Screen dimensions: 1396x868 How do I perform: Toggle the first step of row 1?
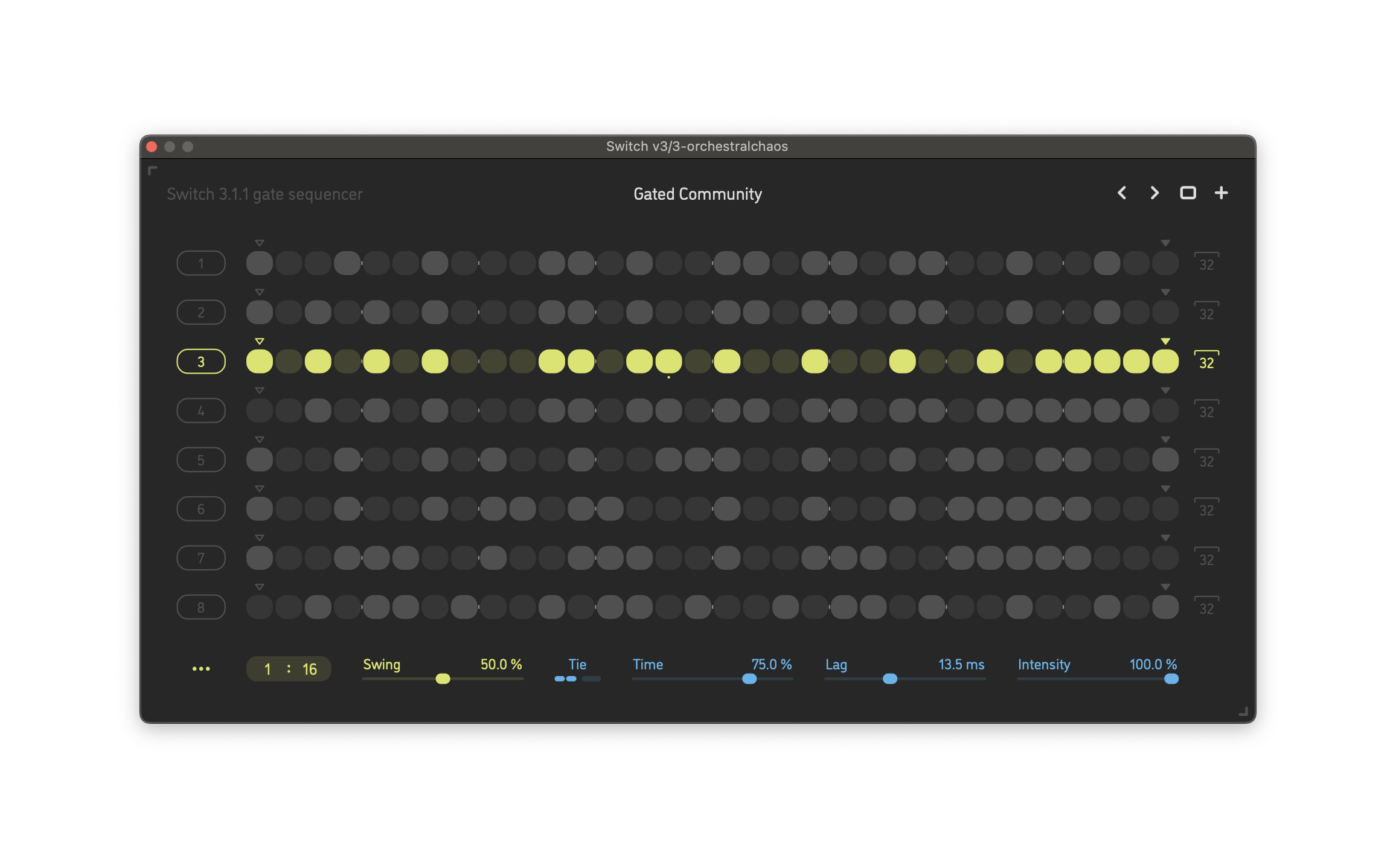260,263
